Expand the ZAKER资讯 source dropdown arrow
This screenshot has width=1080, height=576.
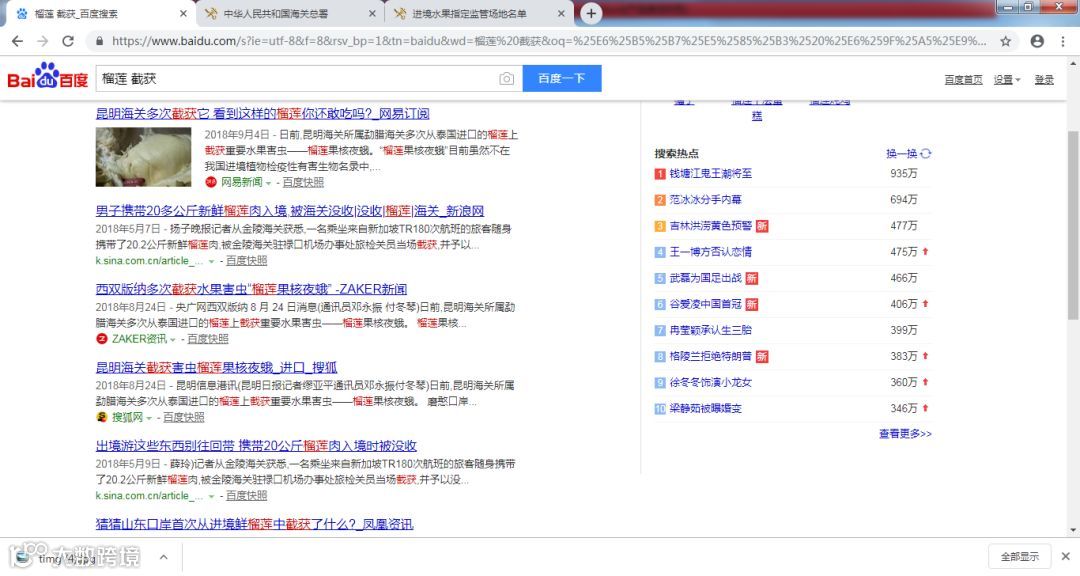173,339
